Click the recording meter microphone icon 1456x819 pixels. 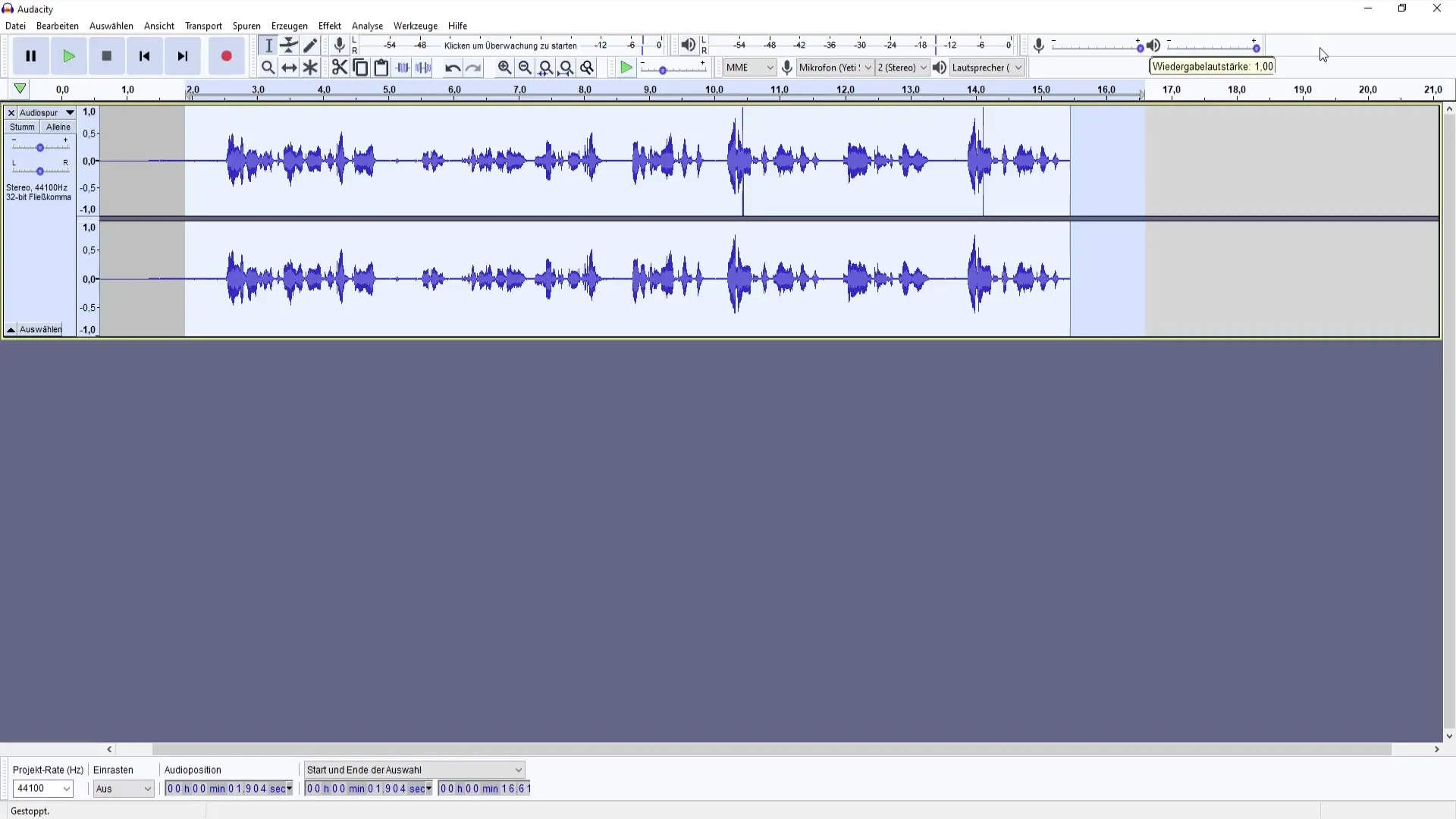340,45
